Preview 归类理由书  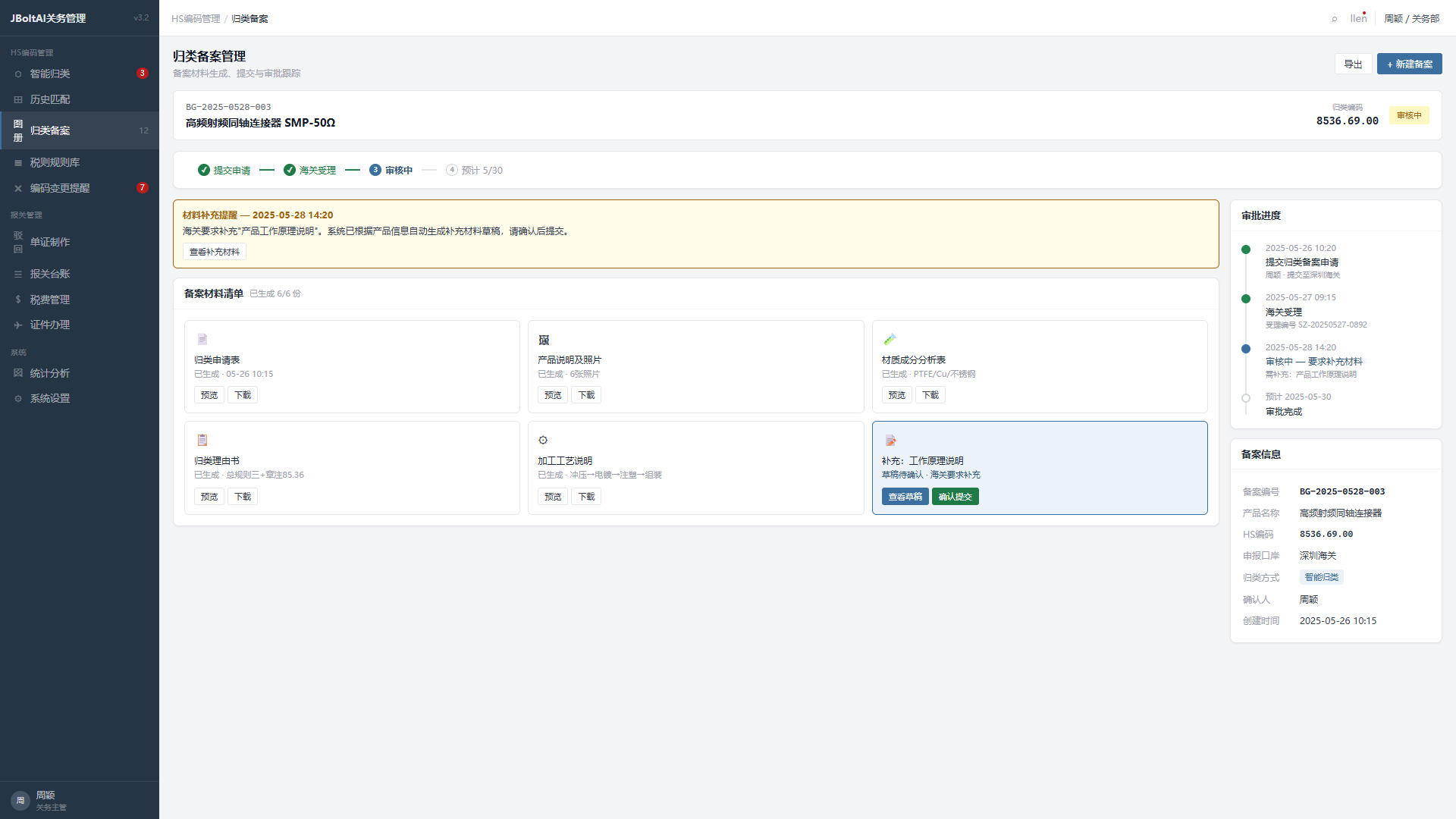click(209, 497)
